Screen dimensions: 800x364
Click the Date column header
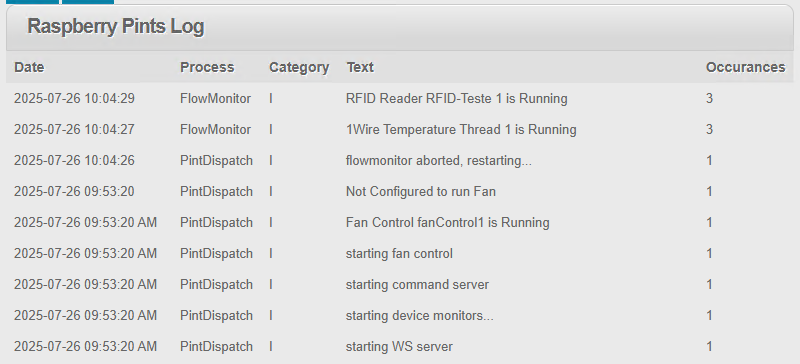pyautogui.click(x=29, y=67)
